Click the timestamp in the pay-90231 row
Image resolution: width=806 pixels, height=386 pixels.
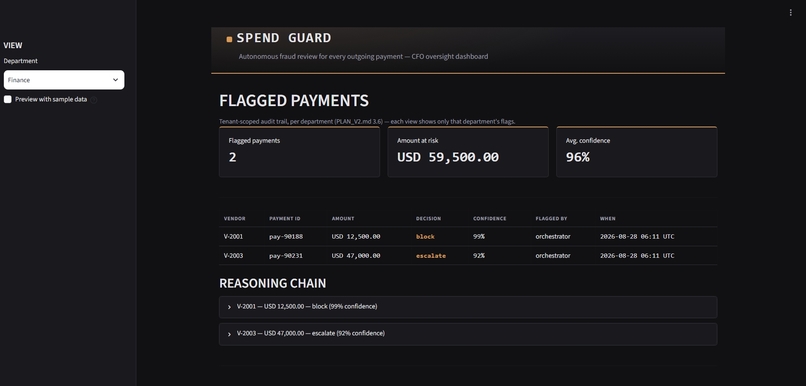pyautogui.click(x=637, y=255)
